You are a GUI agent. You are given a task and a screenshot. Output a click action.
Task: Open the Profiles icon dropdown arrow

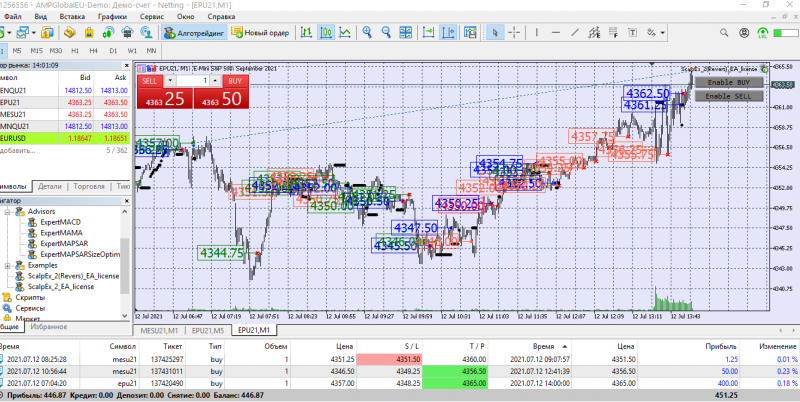[x=34, y=33]
